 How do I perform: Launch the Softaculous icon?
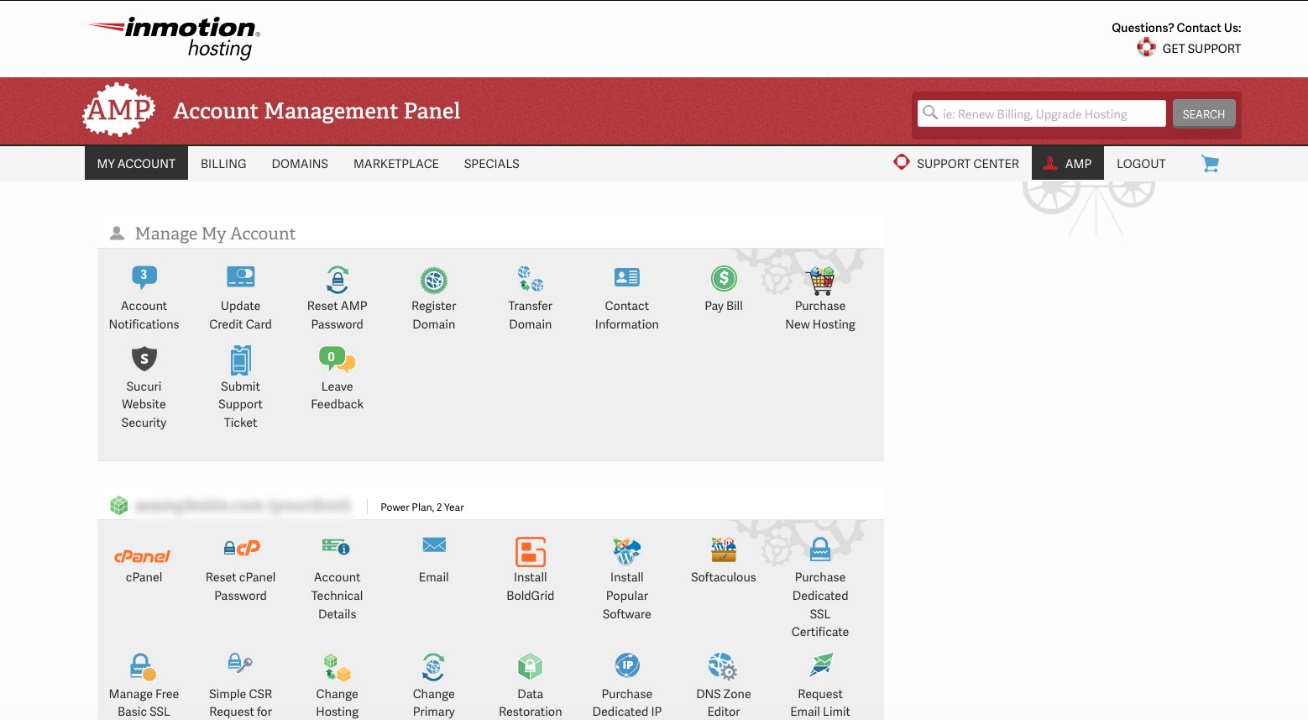coord(723,550)
